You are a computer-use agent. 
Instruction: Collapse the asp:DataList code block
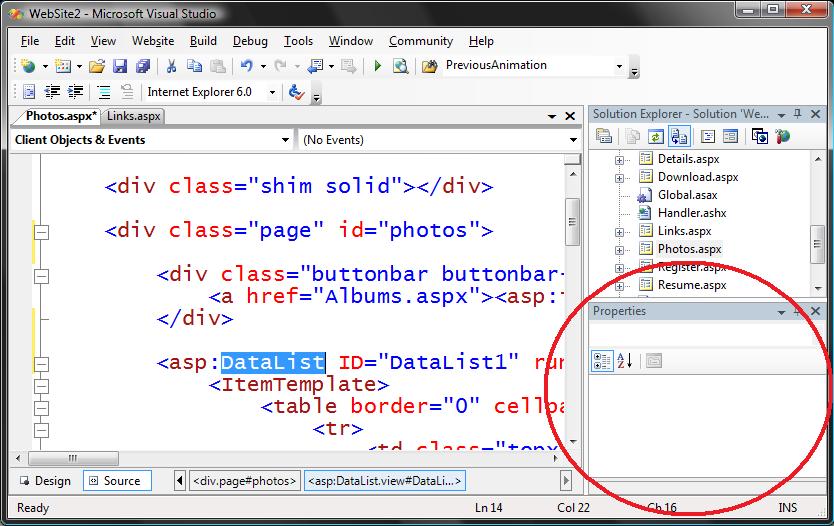pos(41,364)
